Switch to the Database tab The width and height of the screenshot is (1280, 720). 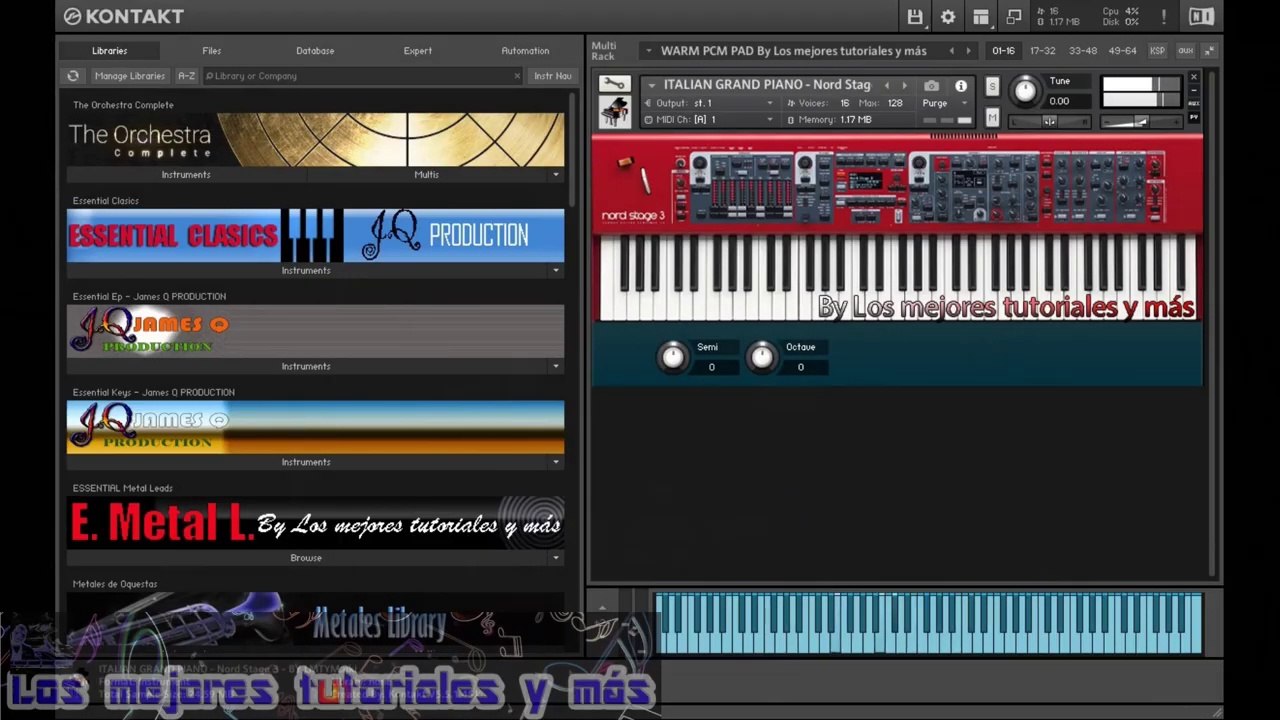(315, 51)
